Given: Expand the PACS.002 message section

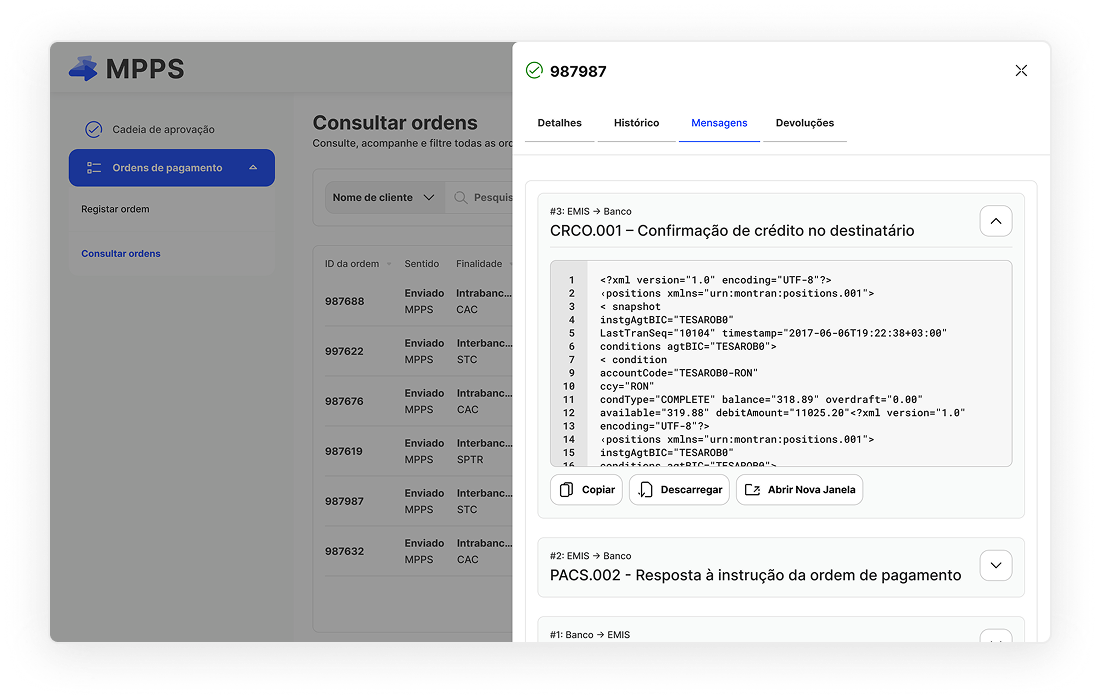Looking at the screenshot, I should [995, 566].
